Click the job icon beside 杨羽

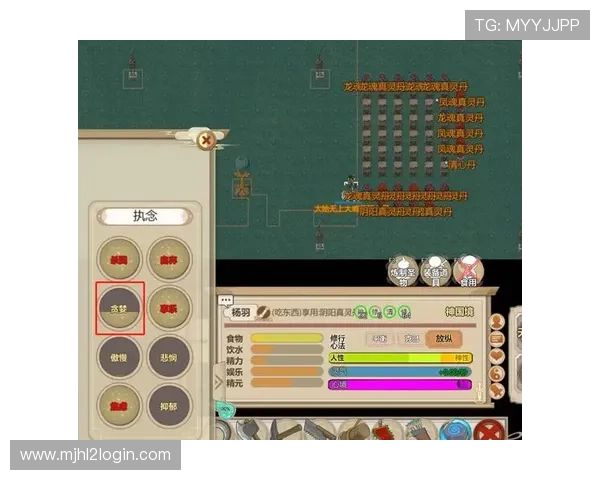[263, 312]
